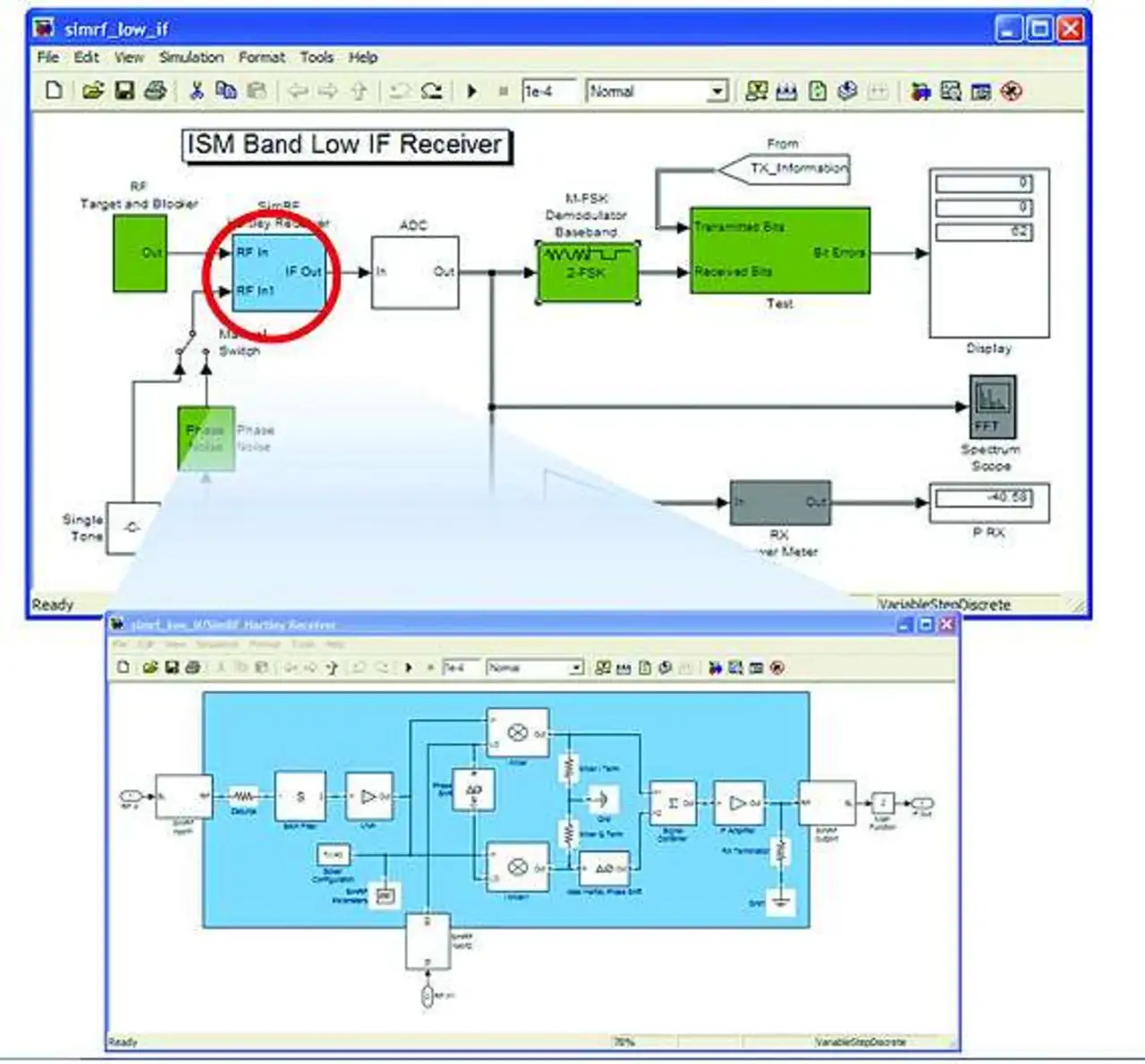Click New model icon in main toolbar
Screen dimensions: 1145x1064
pyautogui.click(x=55, y=90)
